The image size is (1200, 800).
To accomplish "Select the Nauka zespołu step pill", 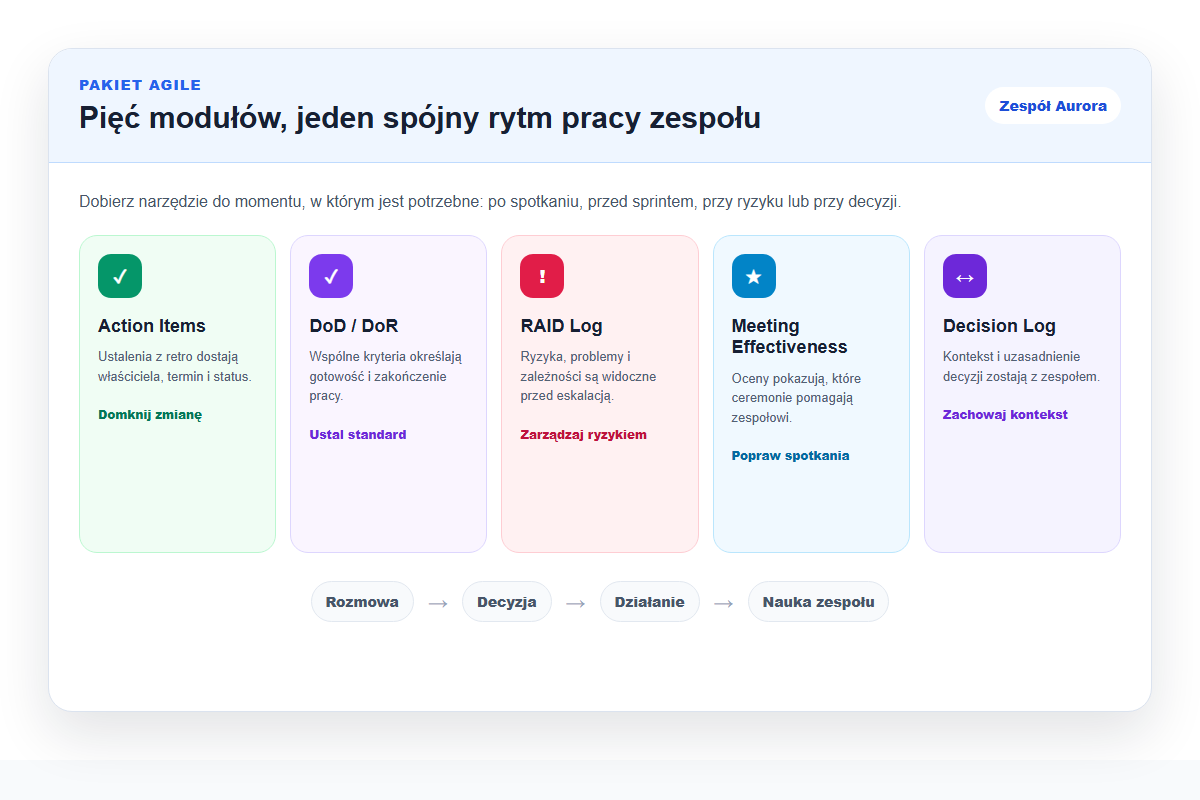I will [818, 601].
